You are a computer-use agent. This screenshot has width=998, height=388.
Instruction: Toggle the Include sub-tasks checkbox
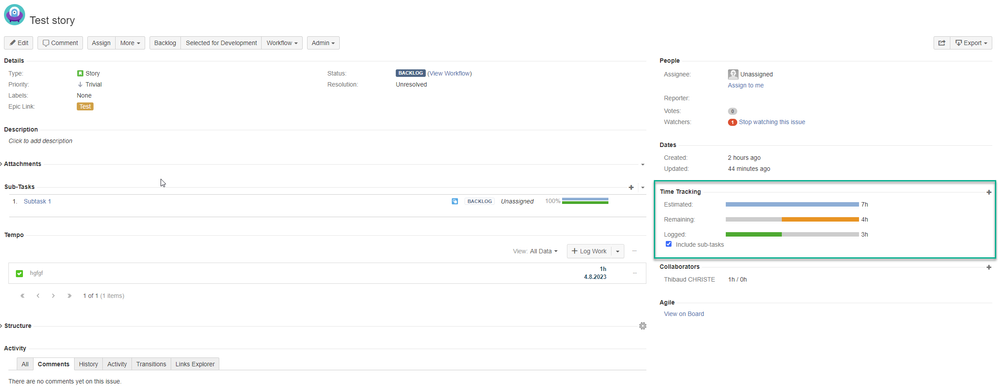pos(668,244)
